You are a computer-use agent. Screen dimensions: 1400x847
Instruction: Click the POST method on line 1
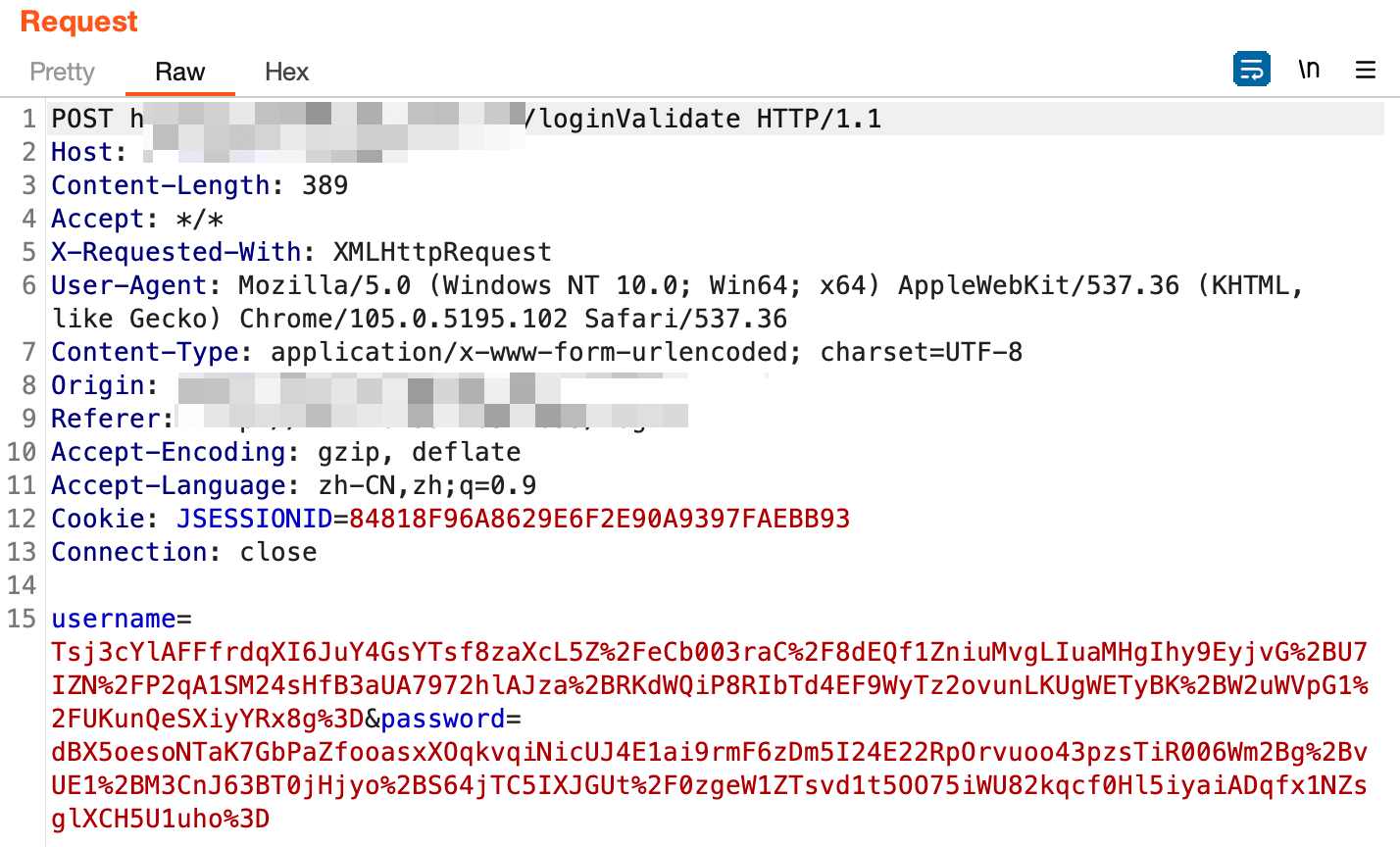pos(81,119)
